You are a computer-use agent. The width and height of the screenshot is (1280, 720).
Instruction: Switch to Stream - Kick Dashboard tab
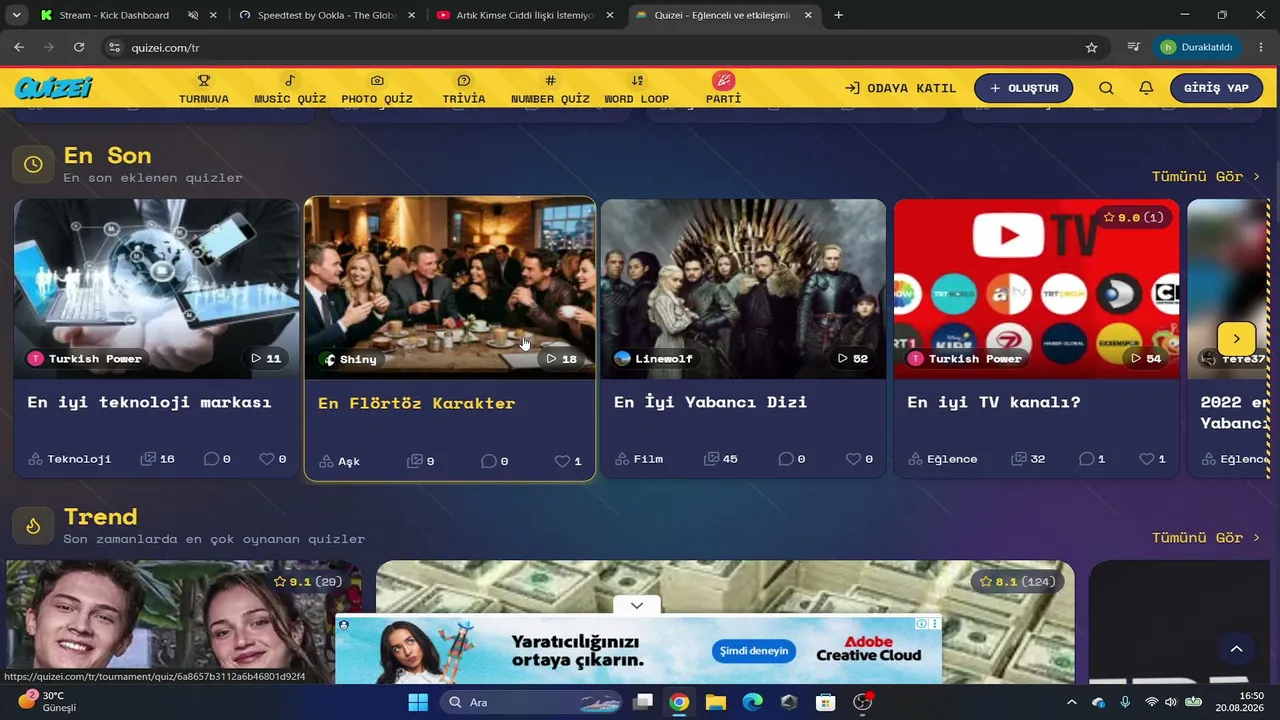click(115, 15)
